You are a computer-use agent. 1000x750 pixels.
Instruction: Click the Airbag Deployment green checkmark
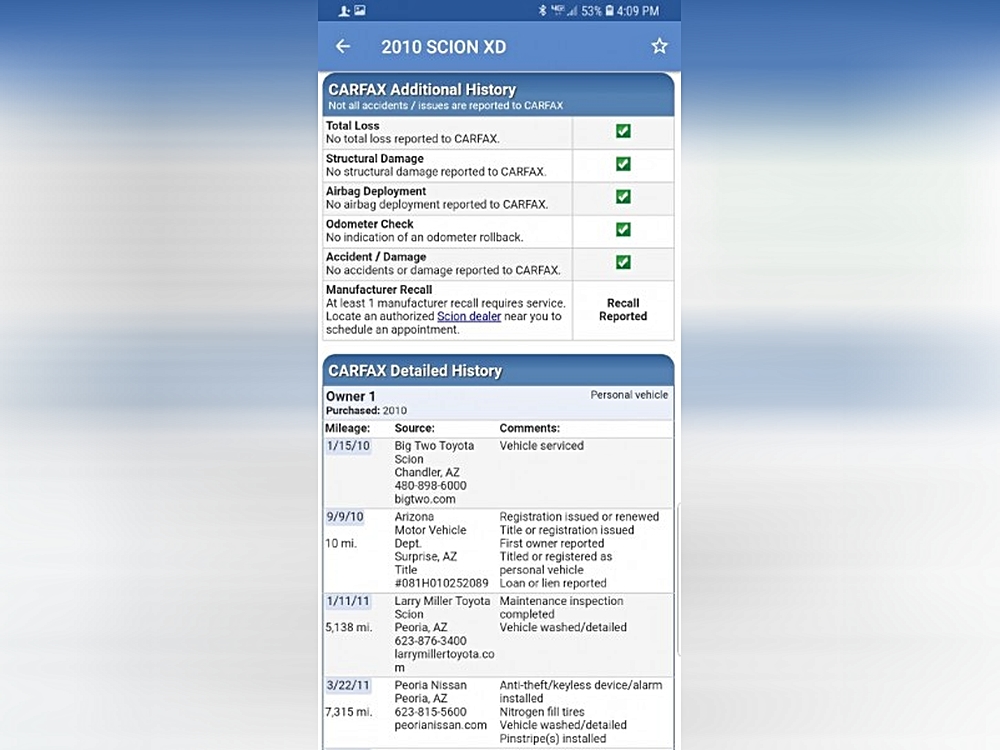tap(623, 197)
